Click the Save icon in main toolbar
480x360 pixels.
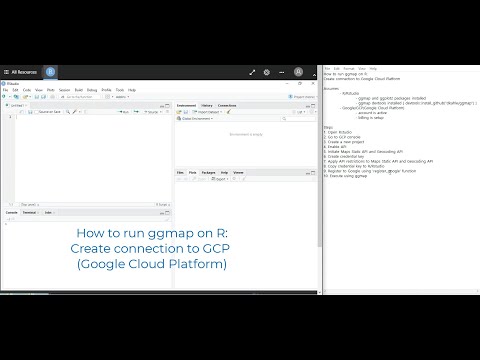[37, 97]
